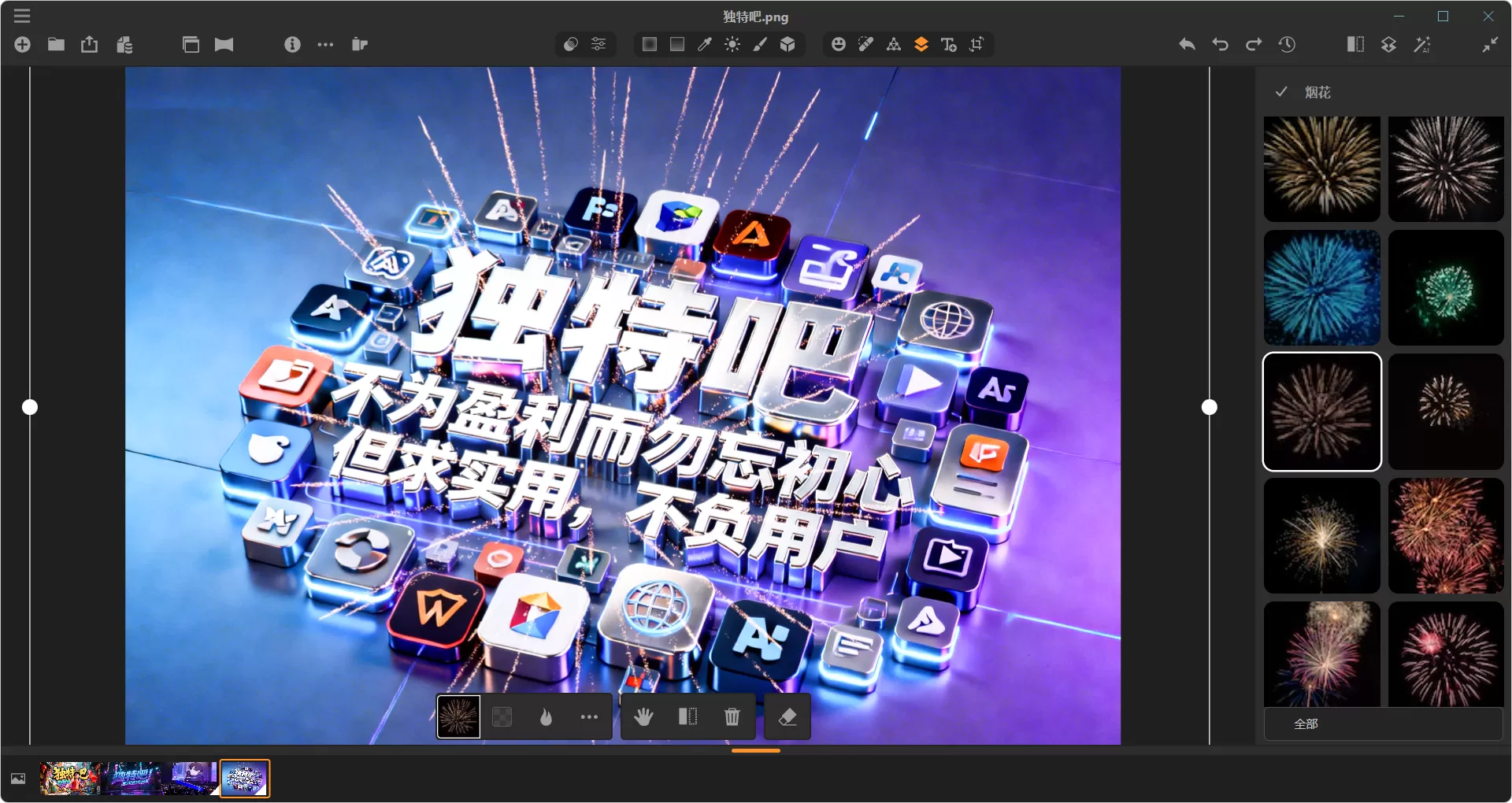The height and width of the screenshot is (803, 1512).
Task: Open the edit history clock menu
Action: pos(1288,45)
